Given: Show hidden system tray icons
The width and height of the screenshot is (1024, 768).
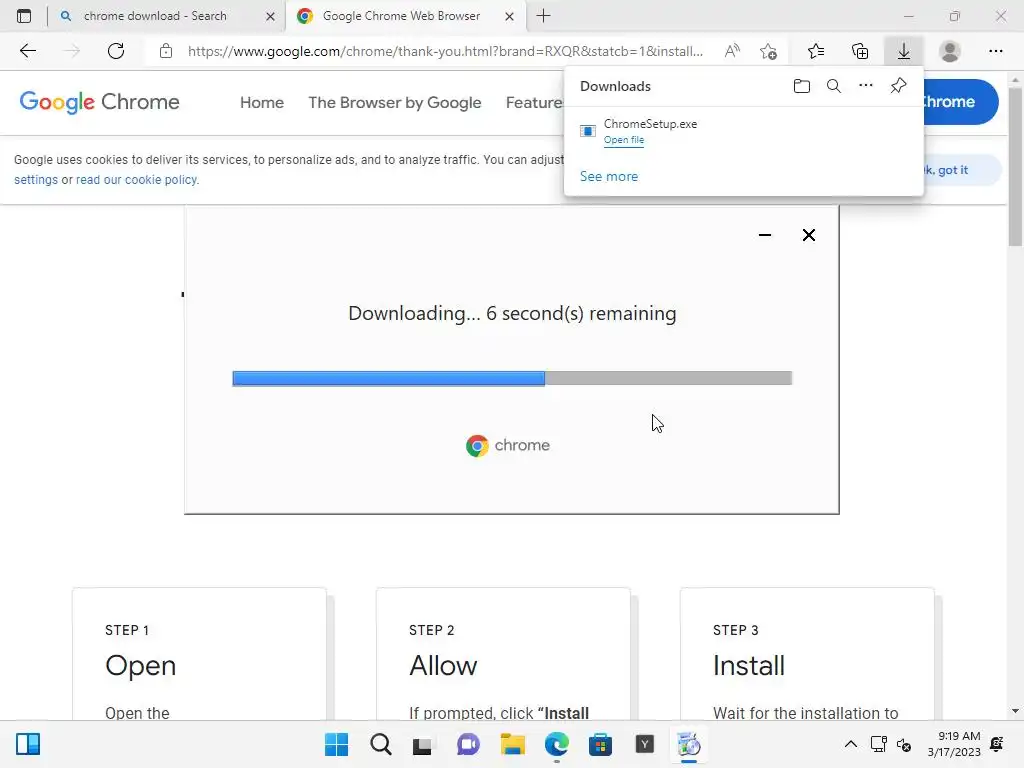Looking at the screenshot, I should coord(850,744).
